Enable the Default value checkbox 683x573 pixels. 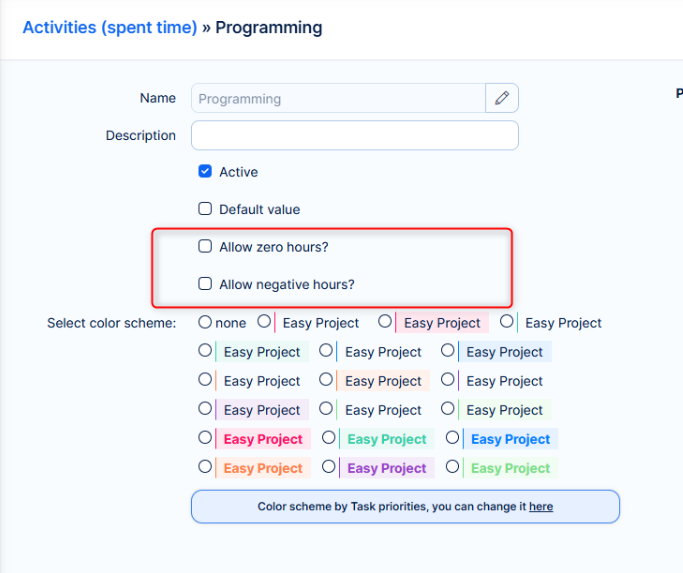click(x=205, y=209)
